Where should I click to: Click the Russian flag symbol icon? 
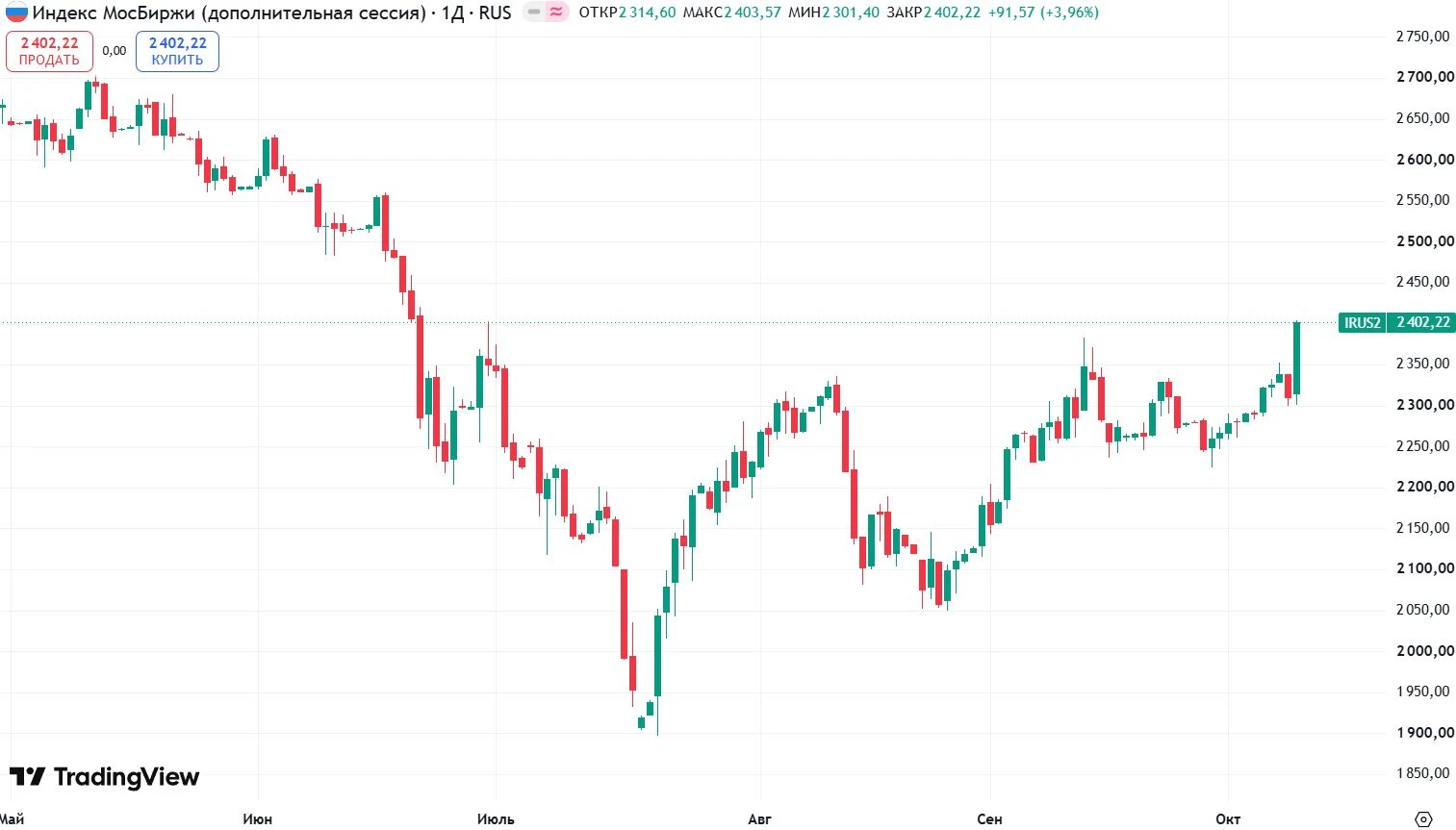pos(16,13)
